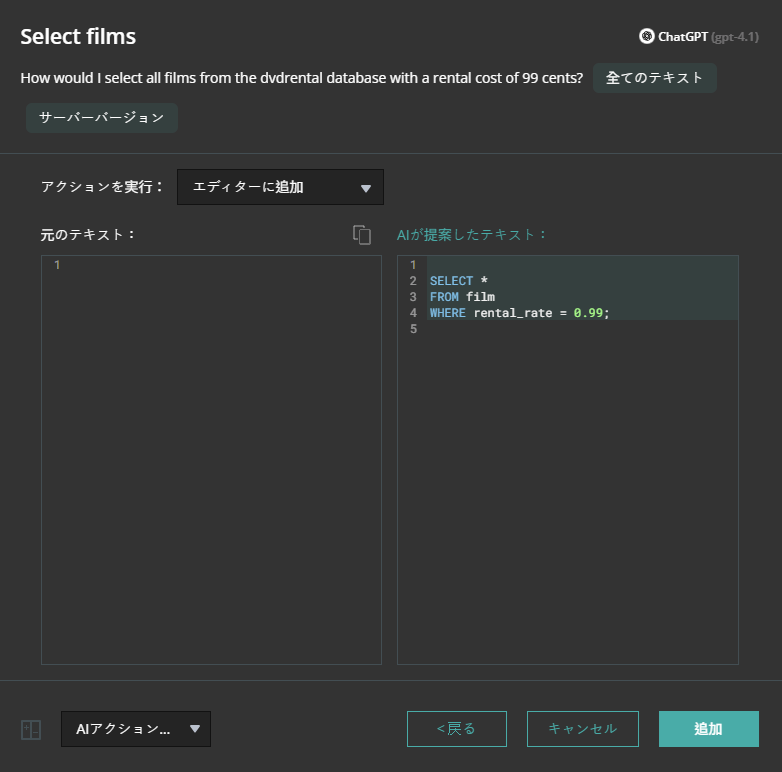Screen dimensions: 782x772
Task: Click inside the AI suggested text editor
Action: click(x=568, y=460)
